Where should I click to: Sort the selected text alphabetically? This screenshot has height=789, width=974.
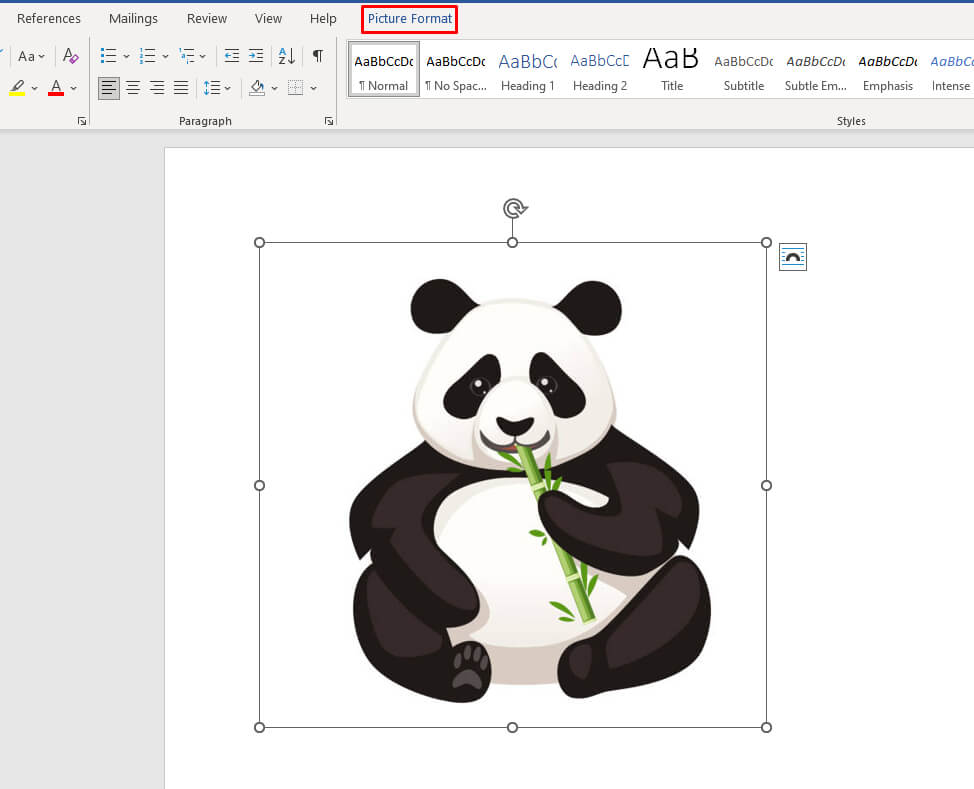[286, 56]
